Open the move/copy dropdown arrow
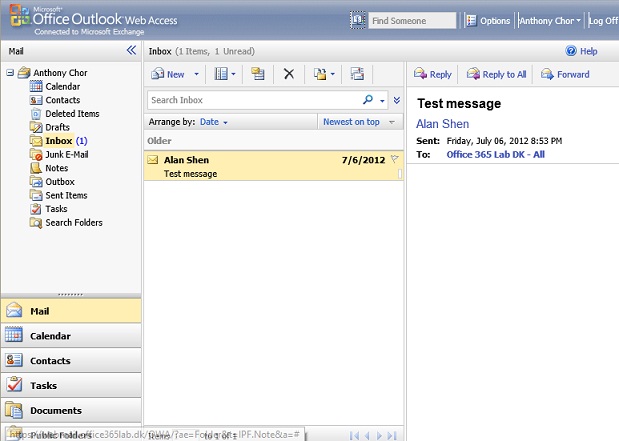Image resolution: width=619 pixels, height=441 pixels. pos(332,74)
